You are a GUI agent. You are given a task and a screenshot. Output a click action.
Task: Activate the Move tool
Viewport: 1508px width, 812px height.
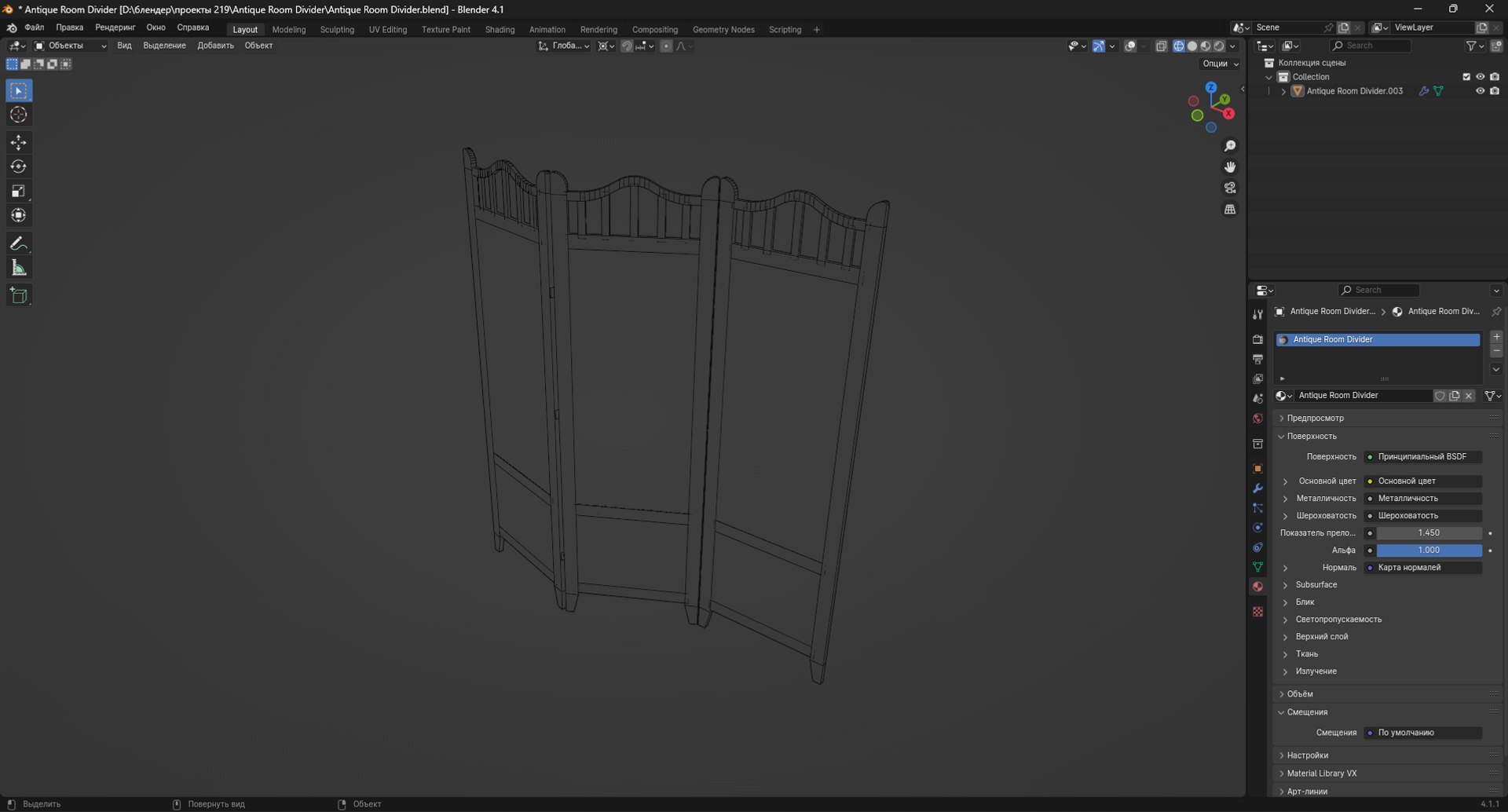click(19, 142)
